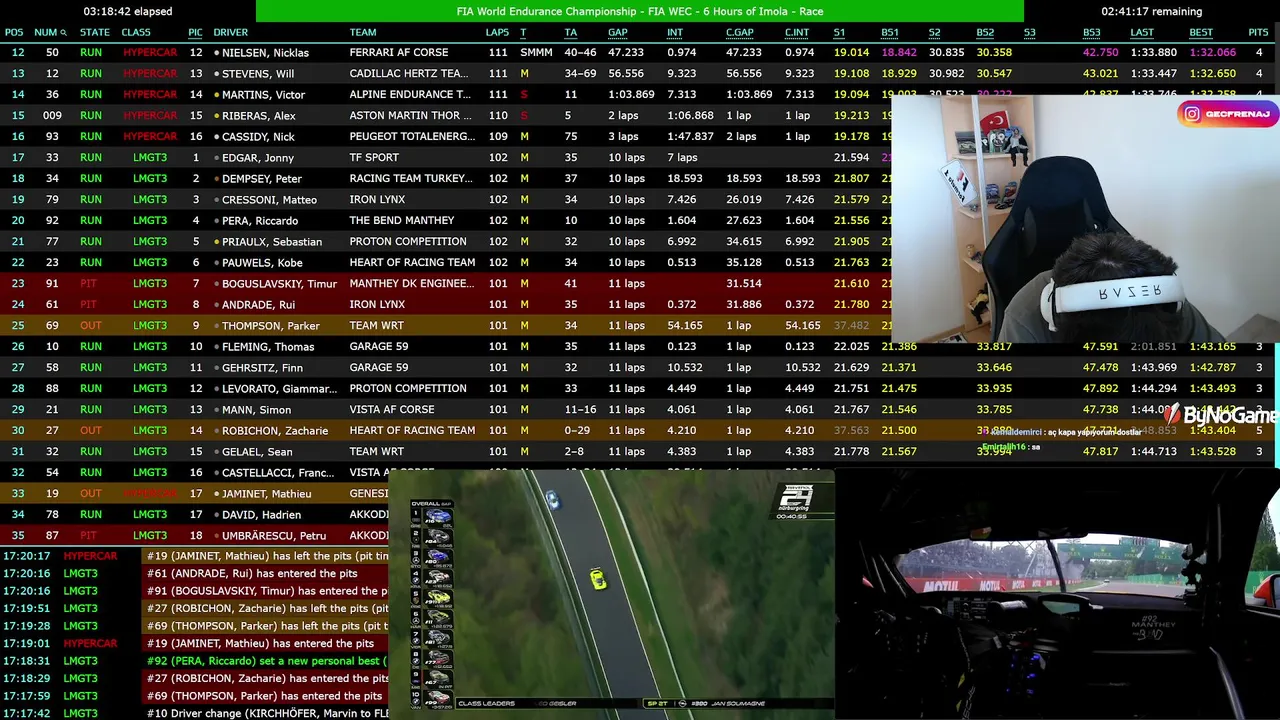Click team name FERRARI AF CORSE

[x=399, y=53]
